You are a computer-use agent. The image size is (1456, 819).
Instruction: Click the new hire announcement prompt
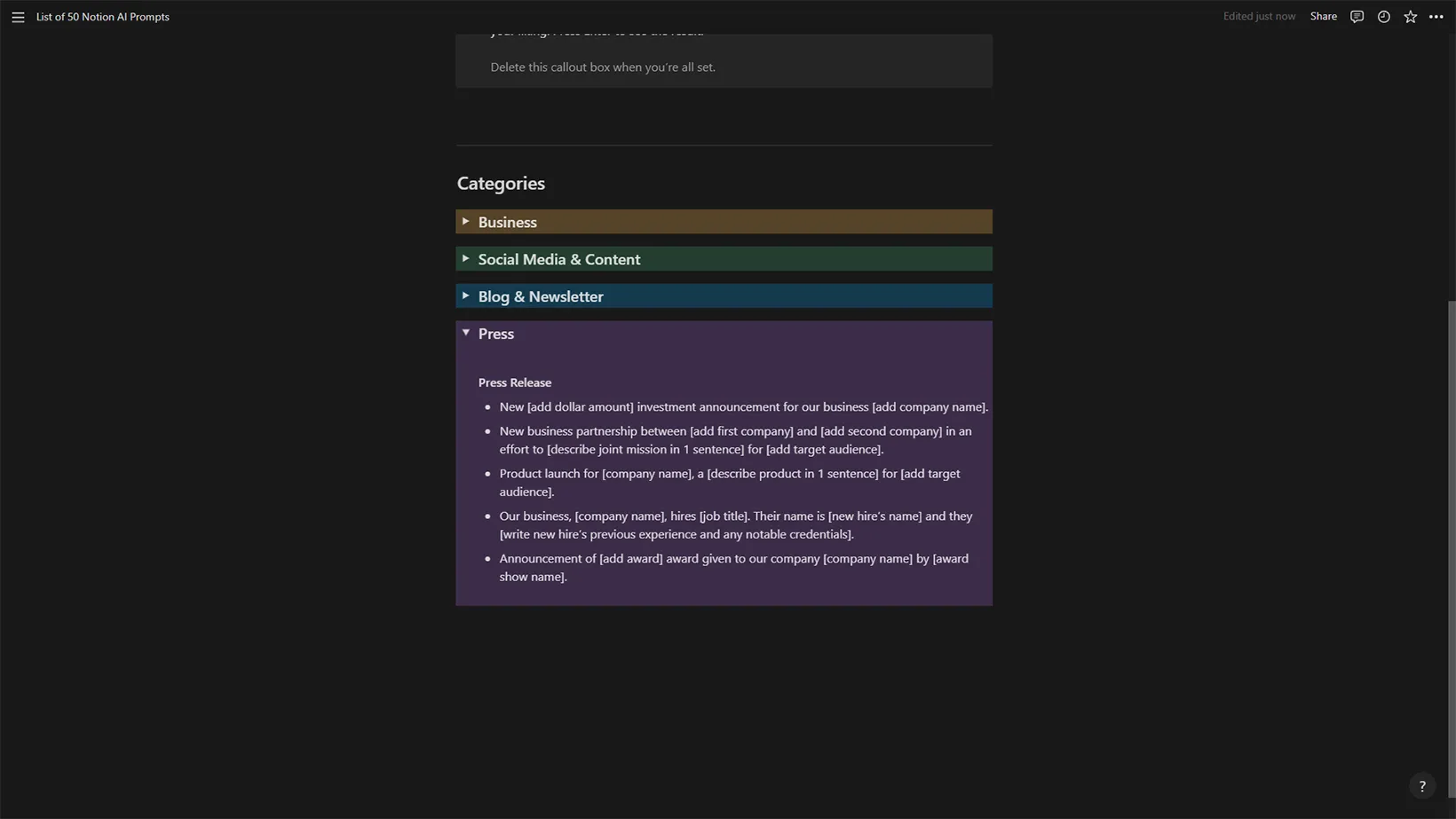click(x=736, y=525)
